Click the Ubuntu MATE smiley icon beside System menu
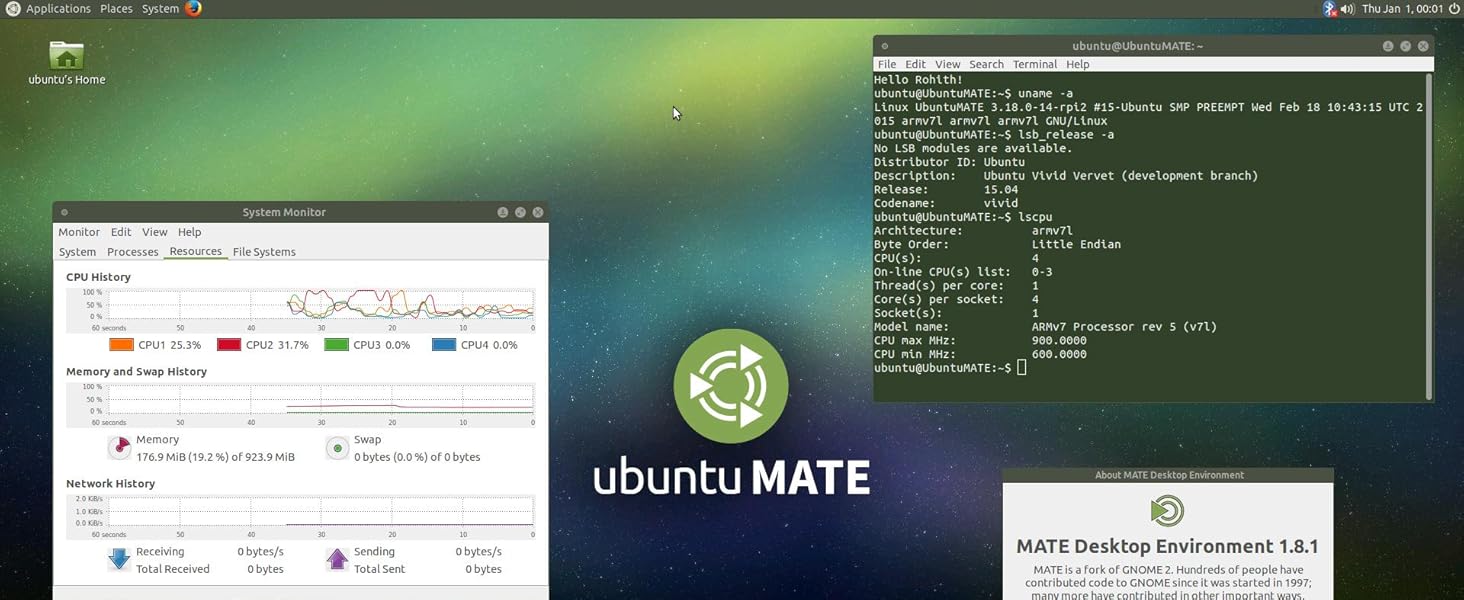The width and height of the screenshot is (1464, 600). coord(191,8)
